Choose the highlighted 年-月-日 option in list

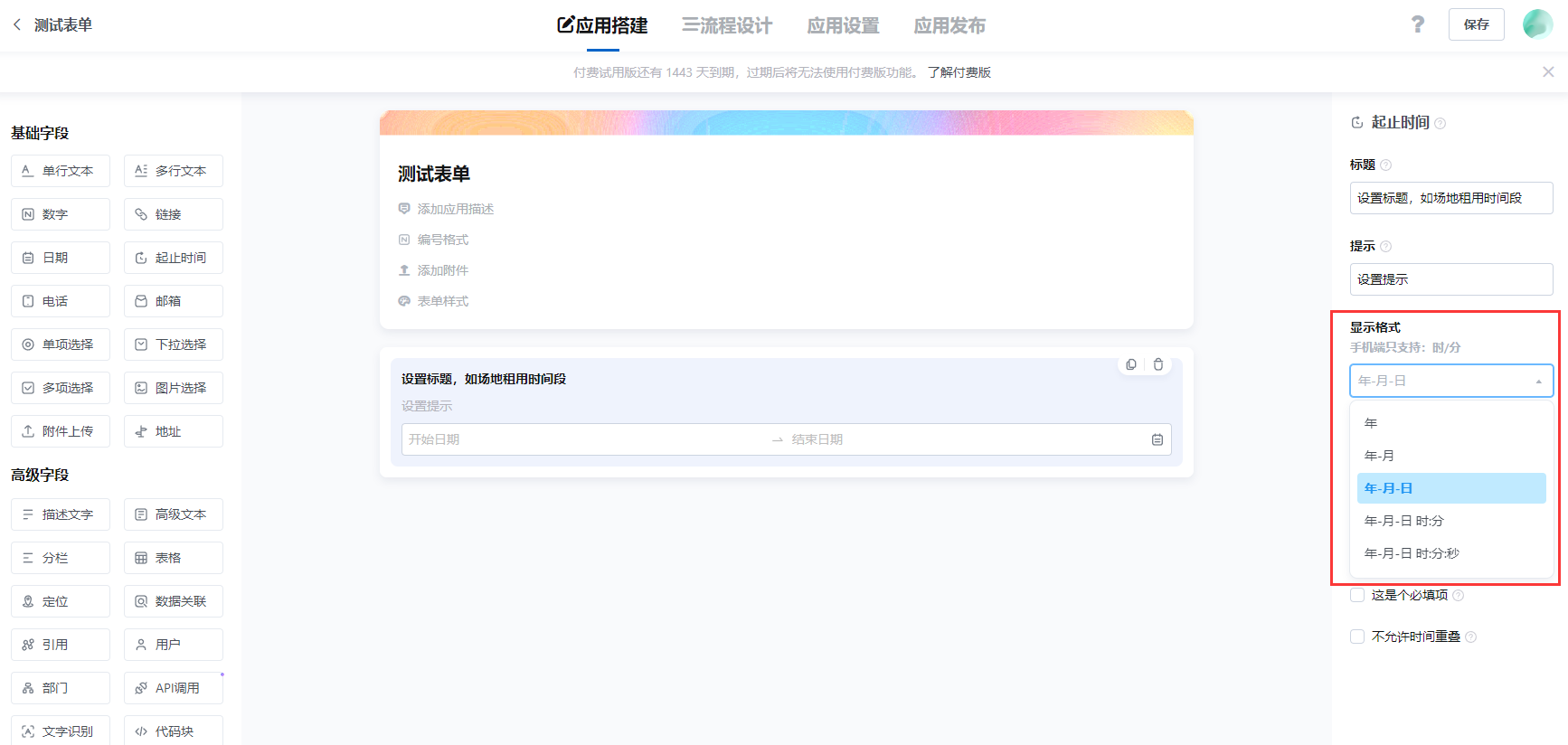tap(1451, 488)
